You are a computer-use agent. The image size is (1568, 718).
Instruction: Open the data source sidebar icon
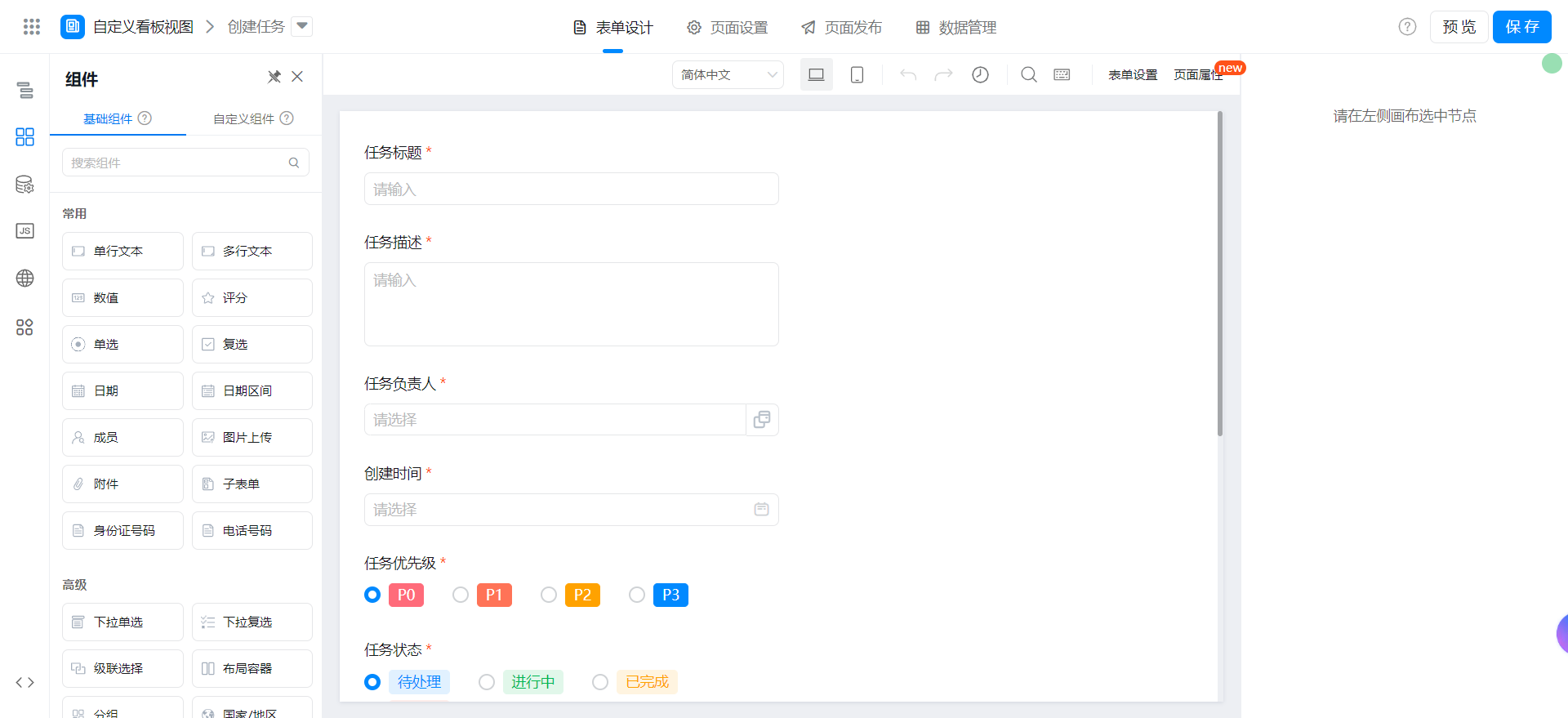25,184
